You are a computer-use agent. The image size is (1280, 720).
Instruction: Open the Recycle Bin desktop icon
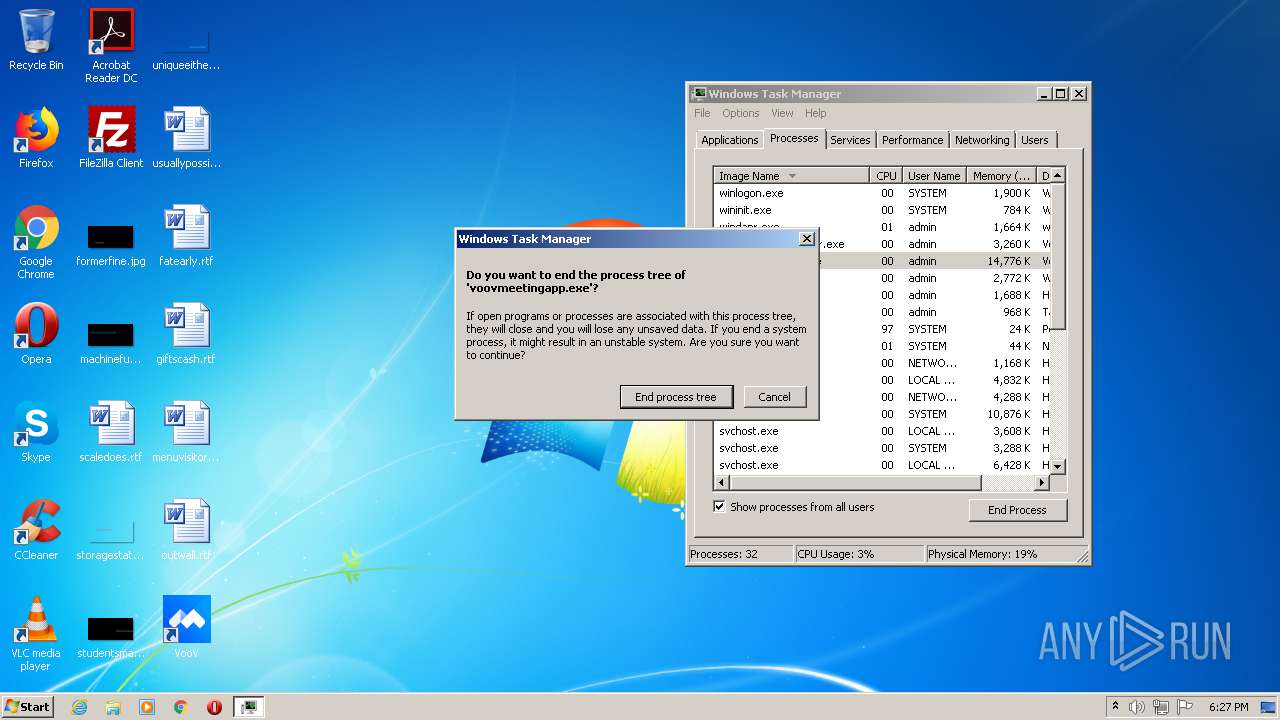(x=36, y=40)
